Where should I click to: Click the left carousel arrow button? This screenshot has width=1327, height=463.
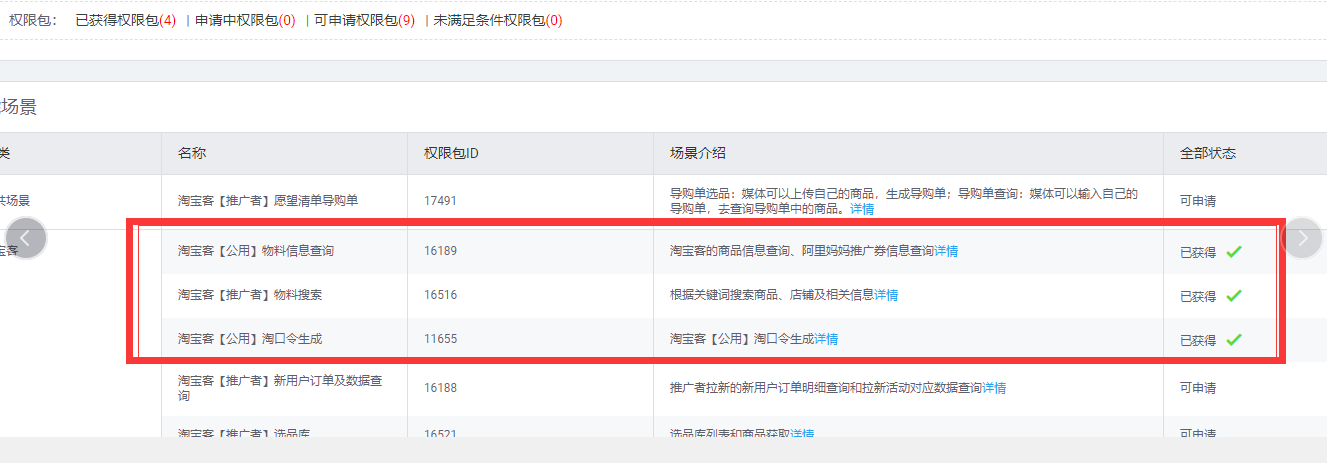(26, 238)
